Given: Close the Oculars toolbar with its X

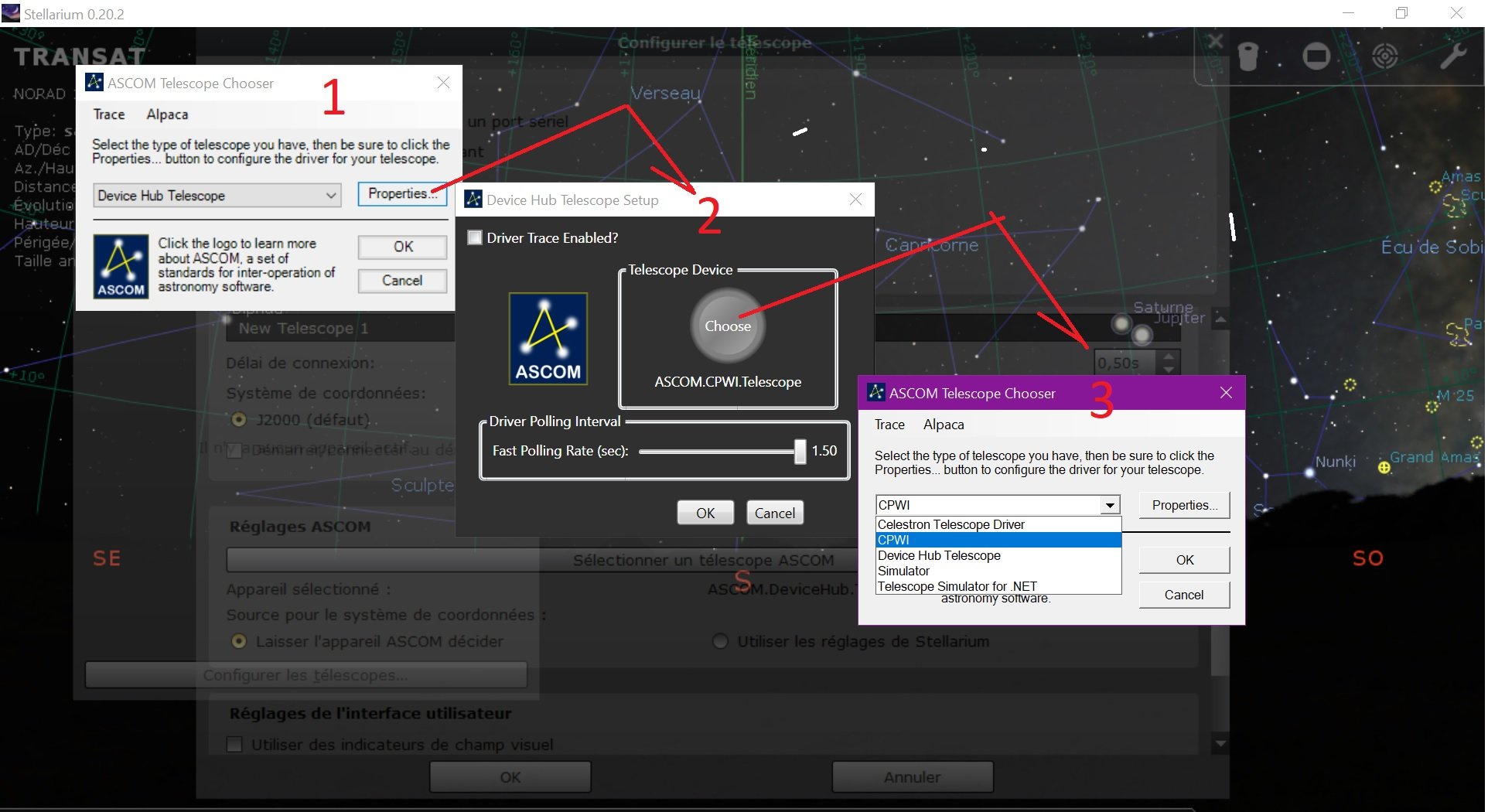Looking at the screenshot, I should (1215, 41).
